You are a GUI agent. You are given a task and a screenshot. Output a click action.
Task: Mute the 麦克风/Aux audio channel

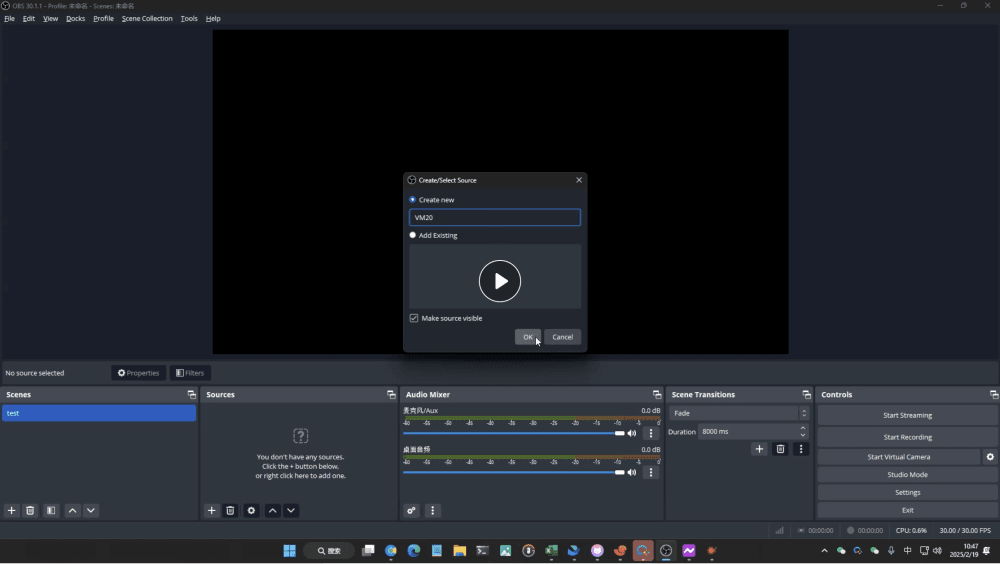coord(632,433)
